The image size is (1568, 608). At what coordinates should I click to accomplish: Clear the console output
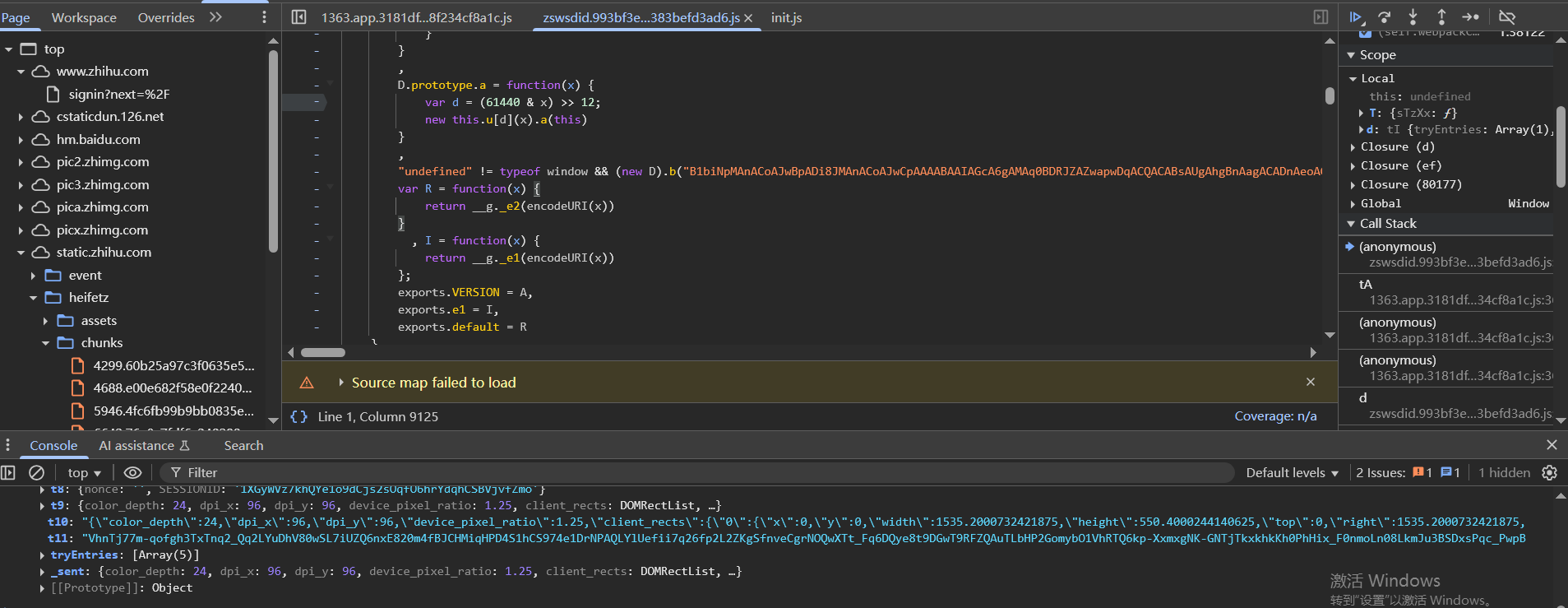coord(36,472)
